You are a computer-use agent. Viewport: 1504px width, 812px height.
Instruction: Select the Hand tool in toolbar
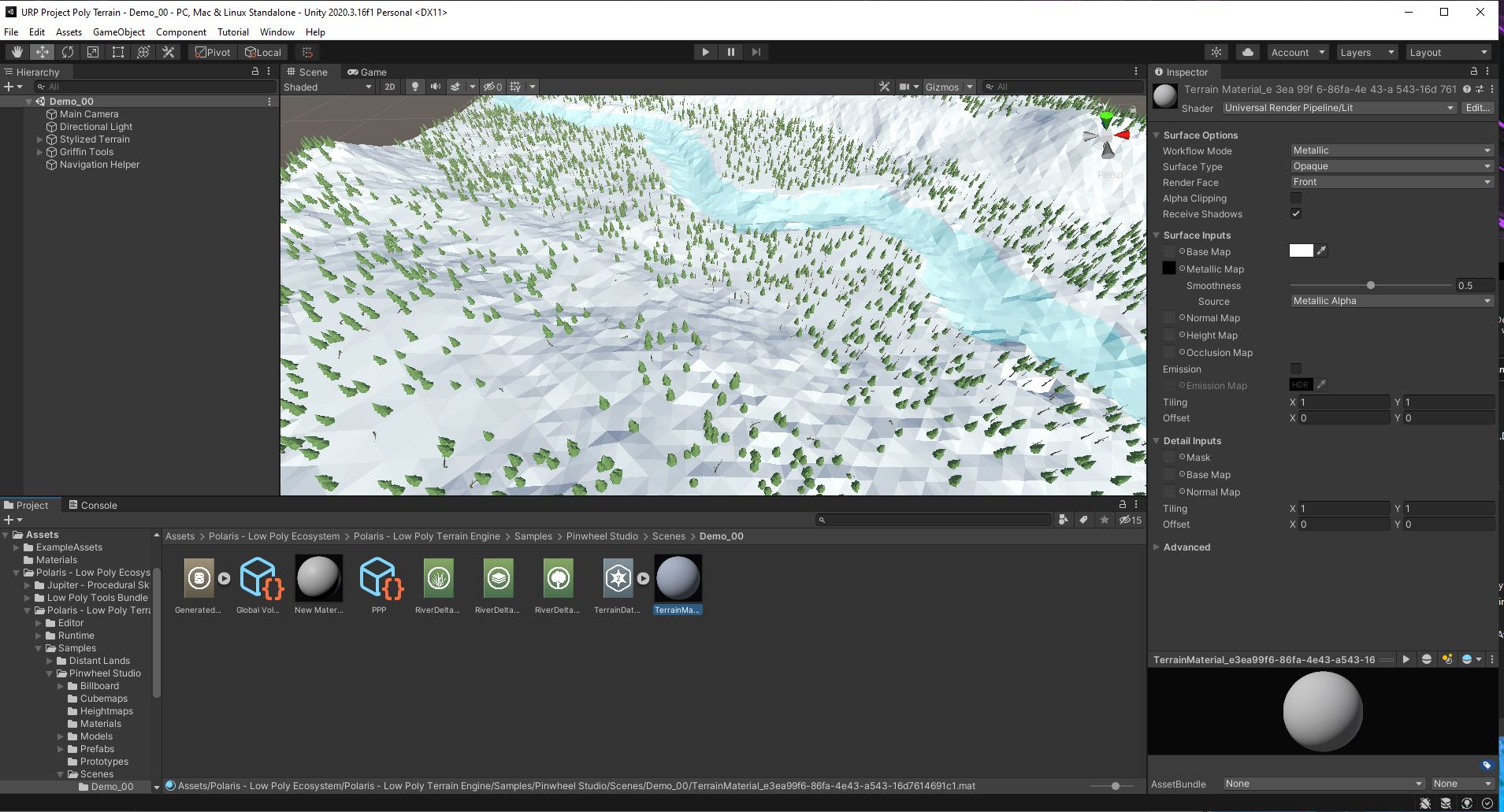(x=17, y=52)
